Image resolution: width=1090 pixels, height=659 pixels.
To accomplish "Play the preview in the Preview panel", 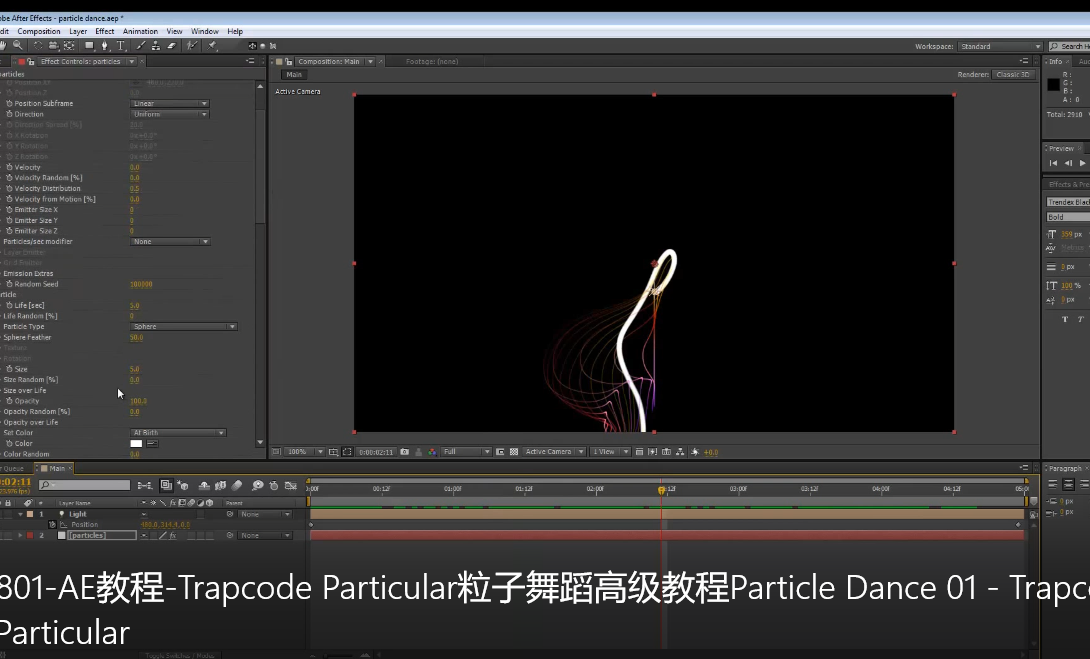I will (x=1082, y=163).
